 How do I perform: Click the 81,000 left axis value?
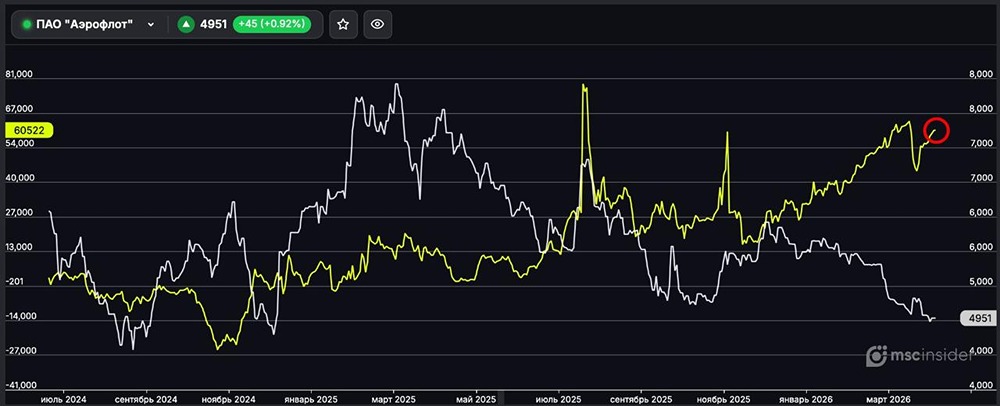pos(18,75)
